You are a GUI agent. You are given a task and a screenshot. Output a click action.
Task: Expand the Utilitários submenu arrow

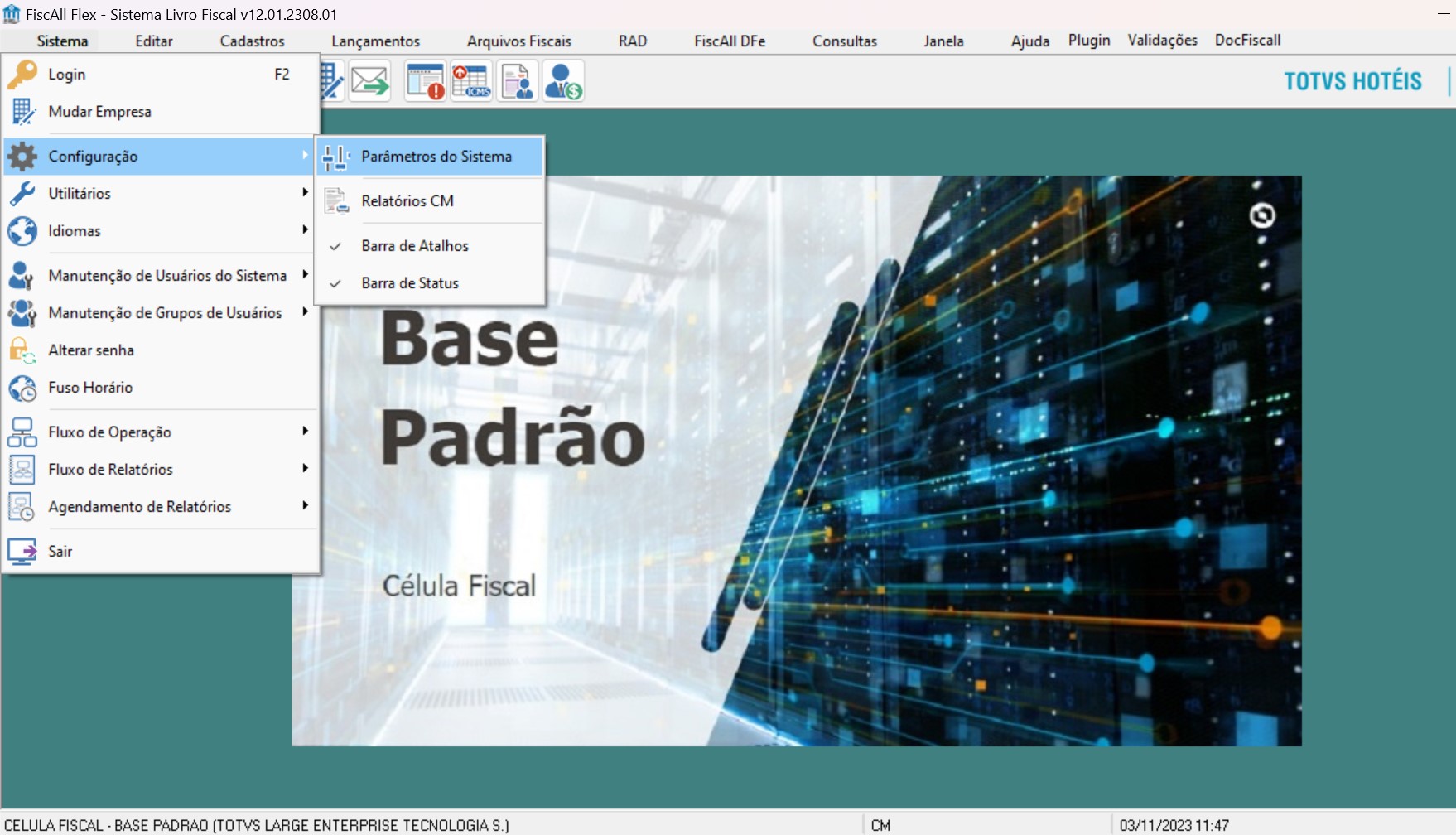point(305,192)
